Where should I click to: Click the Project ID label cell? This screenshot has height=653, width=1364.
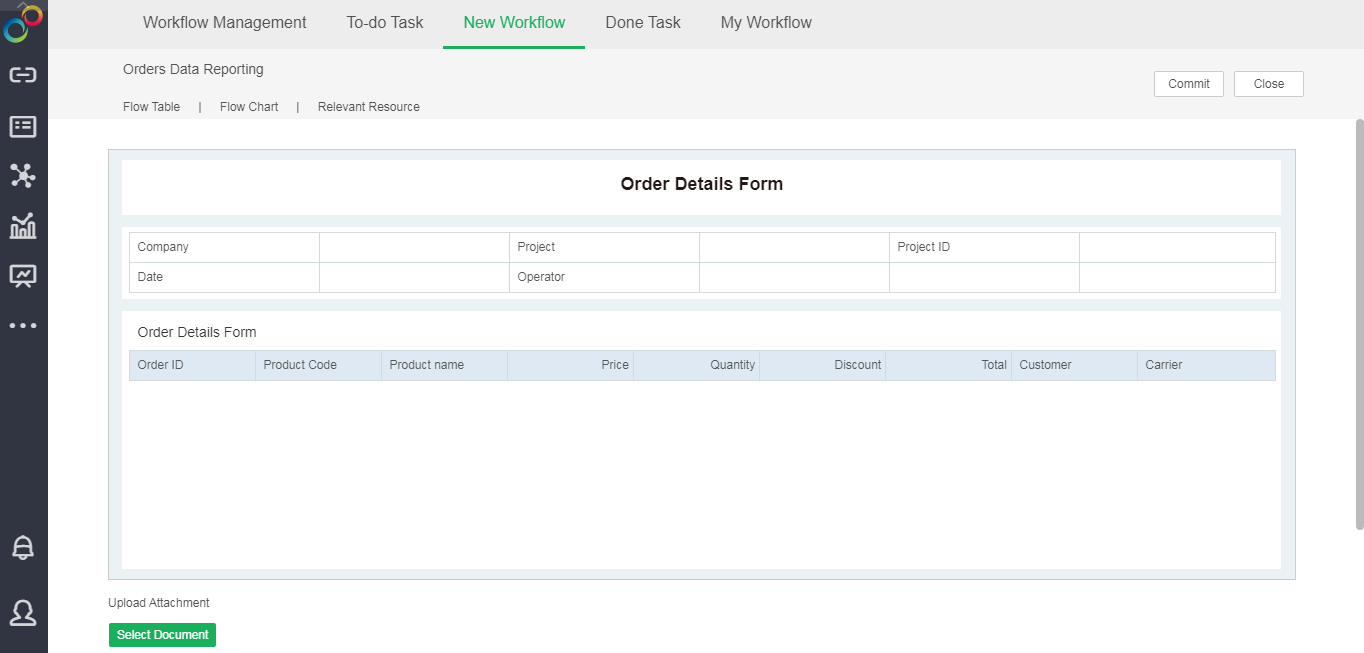pyautogui.click(x=984, y=247)
